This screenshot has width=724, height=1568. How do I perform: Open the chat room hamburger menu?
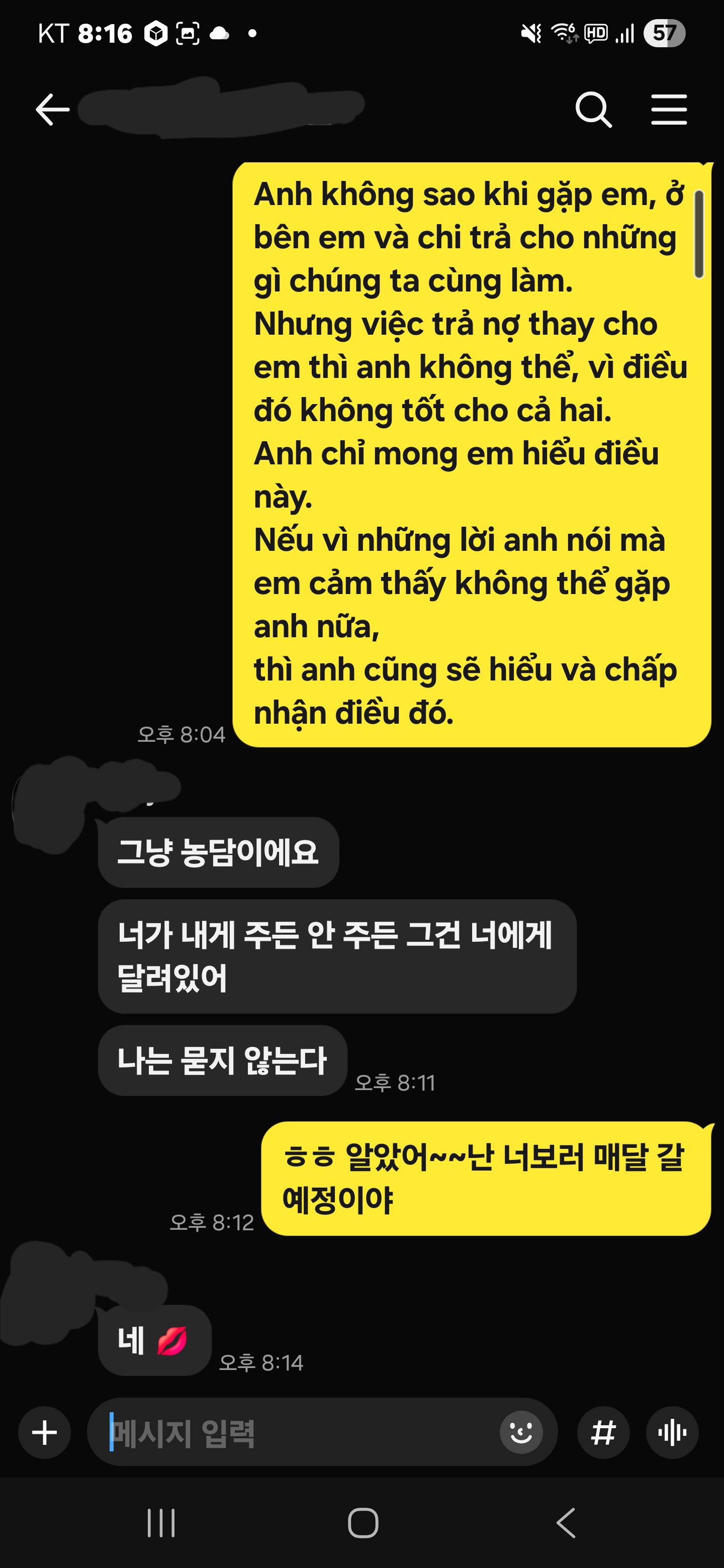point(669,110)
